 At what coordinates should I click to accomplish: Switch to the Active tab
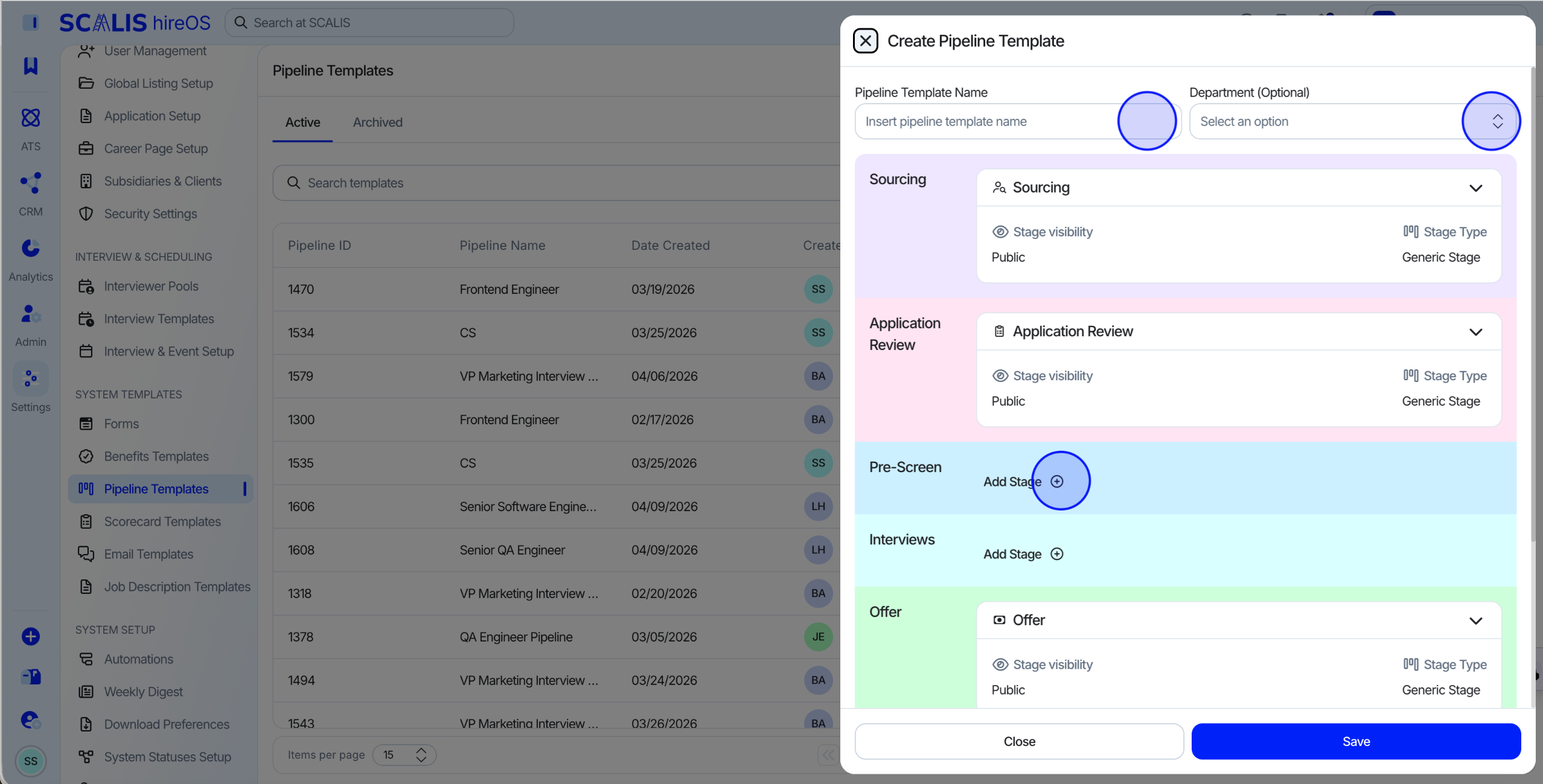tap(302, 123)
